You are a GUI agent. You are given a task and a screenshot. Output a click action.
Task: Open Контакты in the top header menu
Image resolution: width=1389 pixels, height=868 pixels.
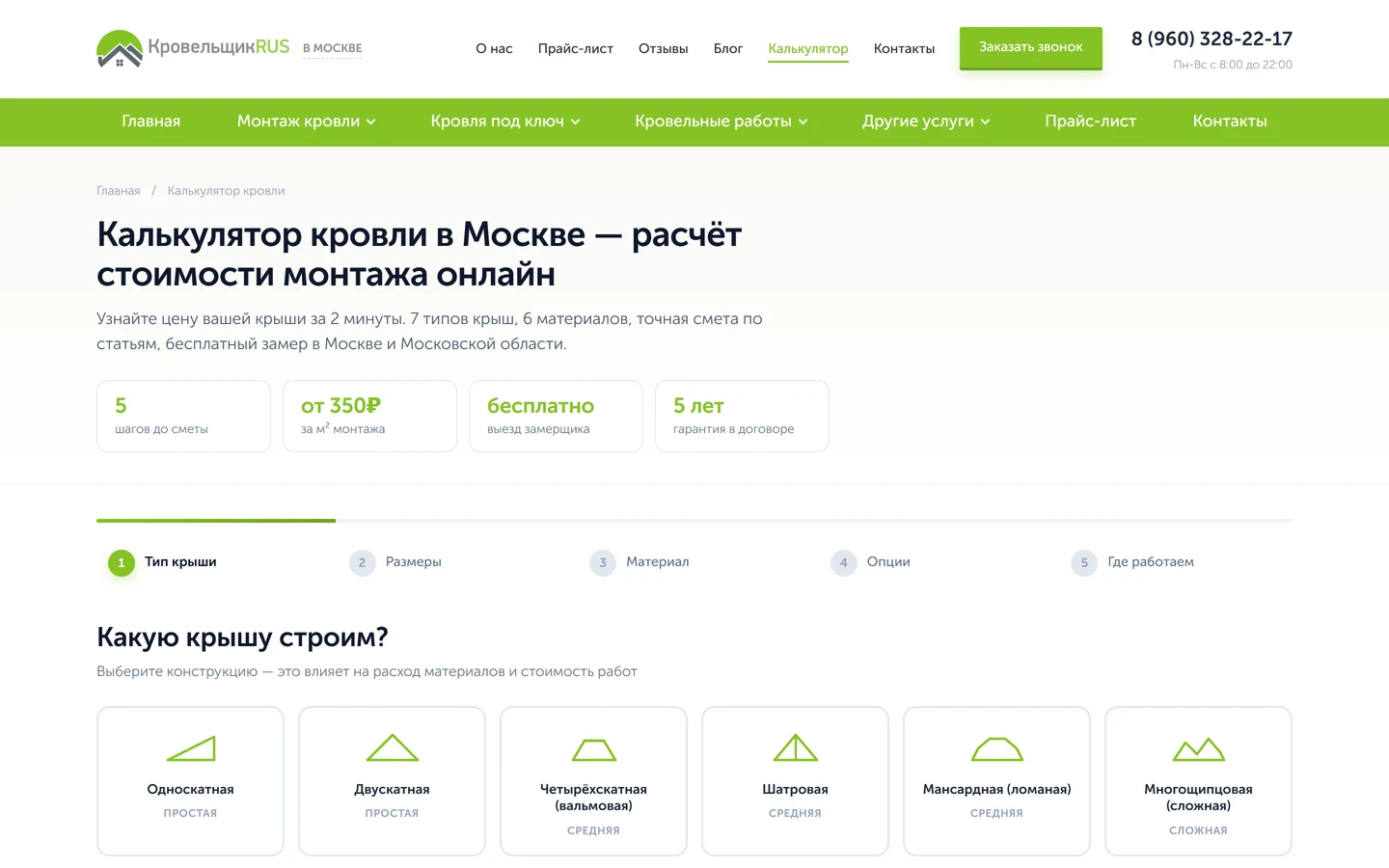click(x=904, y=48)
